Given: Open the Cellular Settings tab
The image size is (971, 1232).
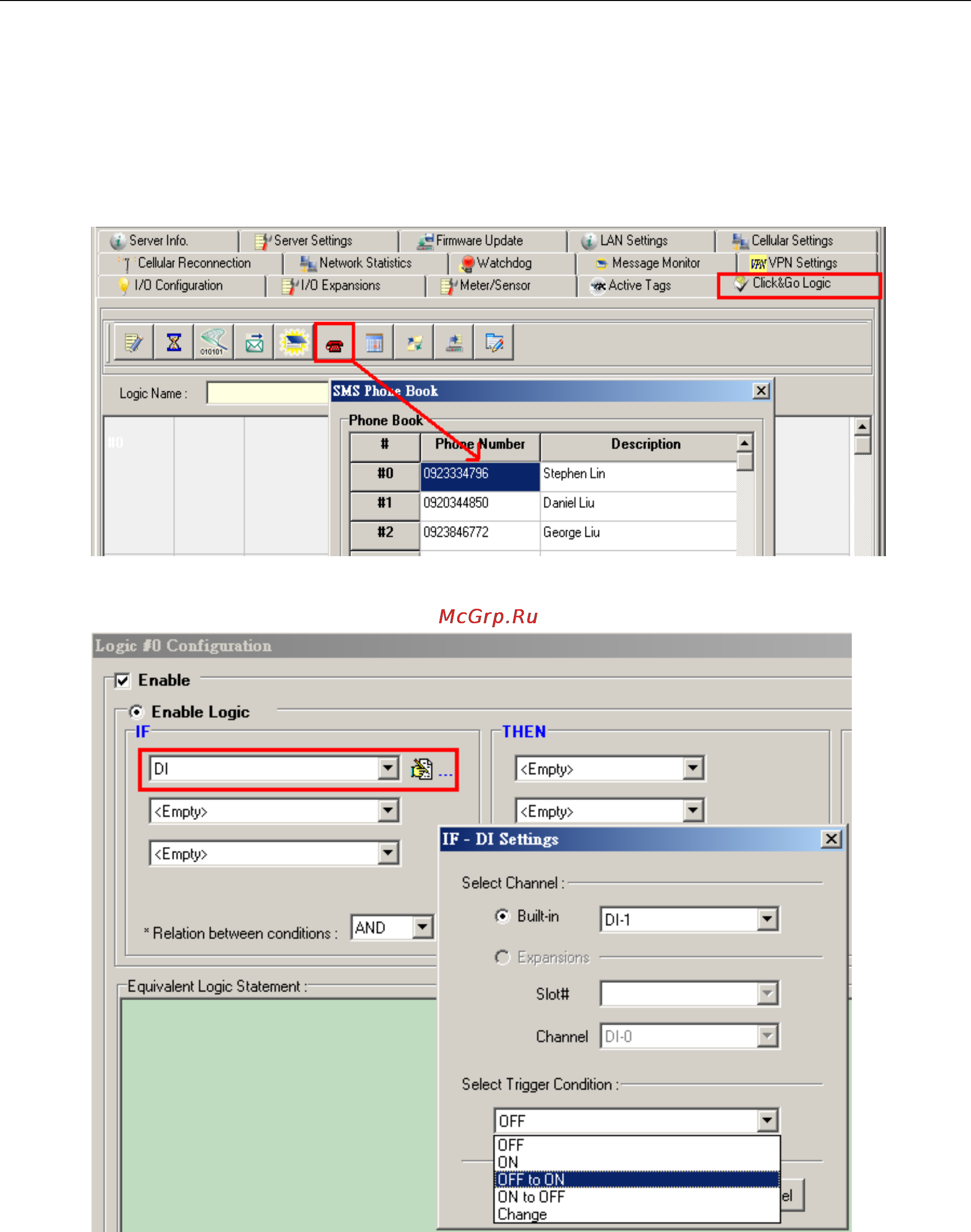Looking at the screenshot, I should click(x=796, y=241).
